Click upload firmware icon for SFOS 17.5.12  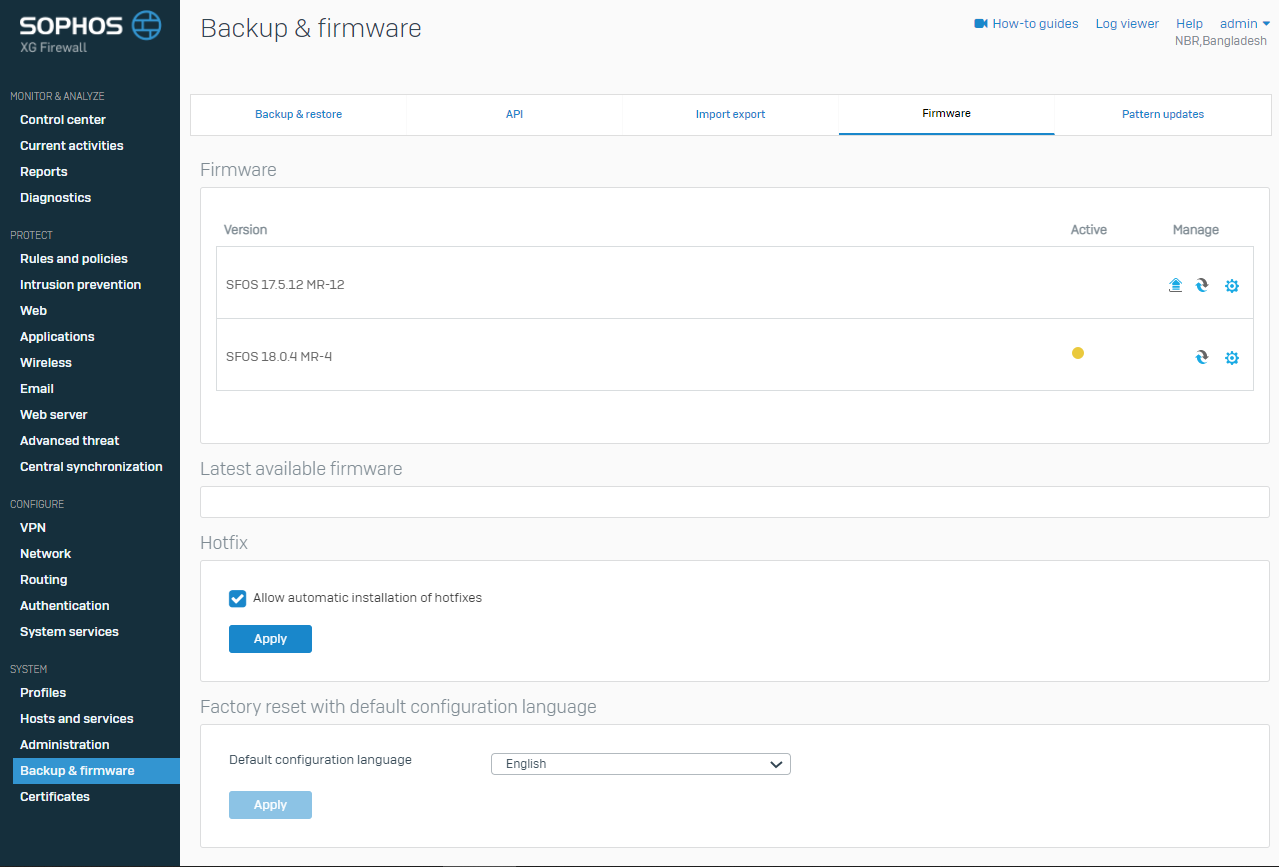pos(1175,285)
